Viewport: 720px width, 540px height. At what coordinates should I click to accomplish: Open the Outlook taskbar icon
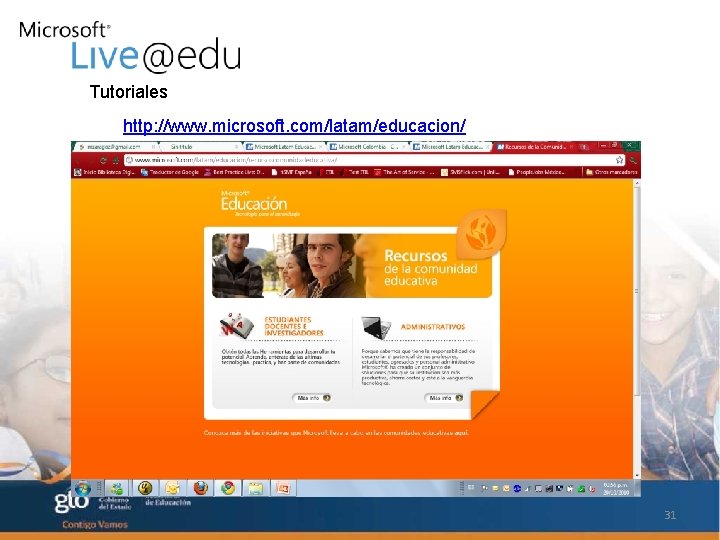[x=173, y=488]
